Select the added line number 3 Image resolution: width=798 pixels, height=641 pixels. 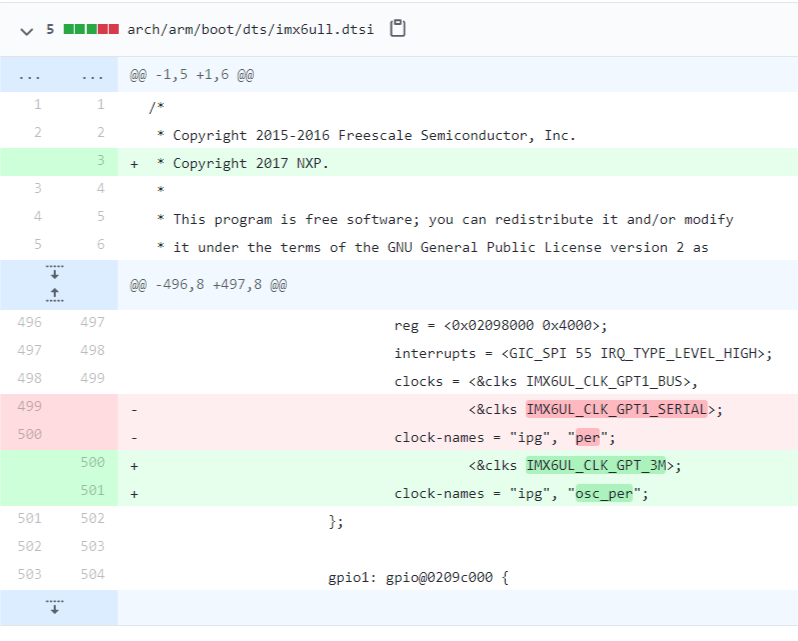[101, 161]
